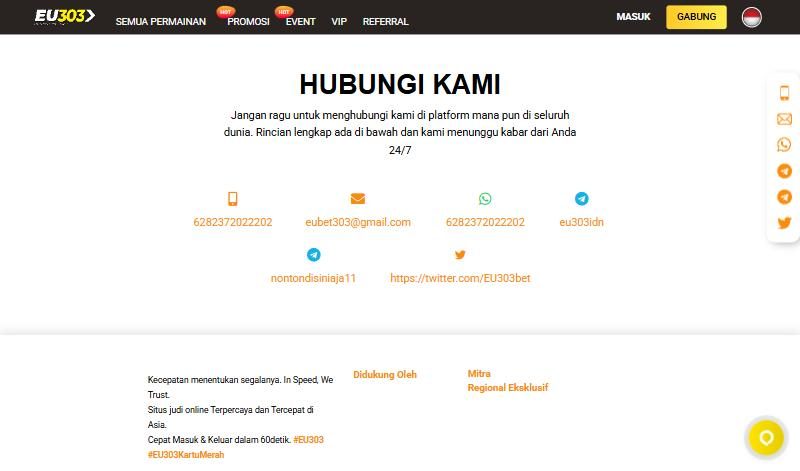The height and width of the screenshot is (471, 800).
Task: Click the Didukung Oleh heading in the footer
Action: [x=385, y=375]
